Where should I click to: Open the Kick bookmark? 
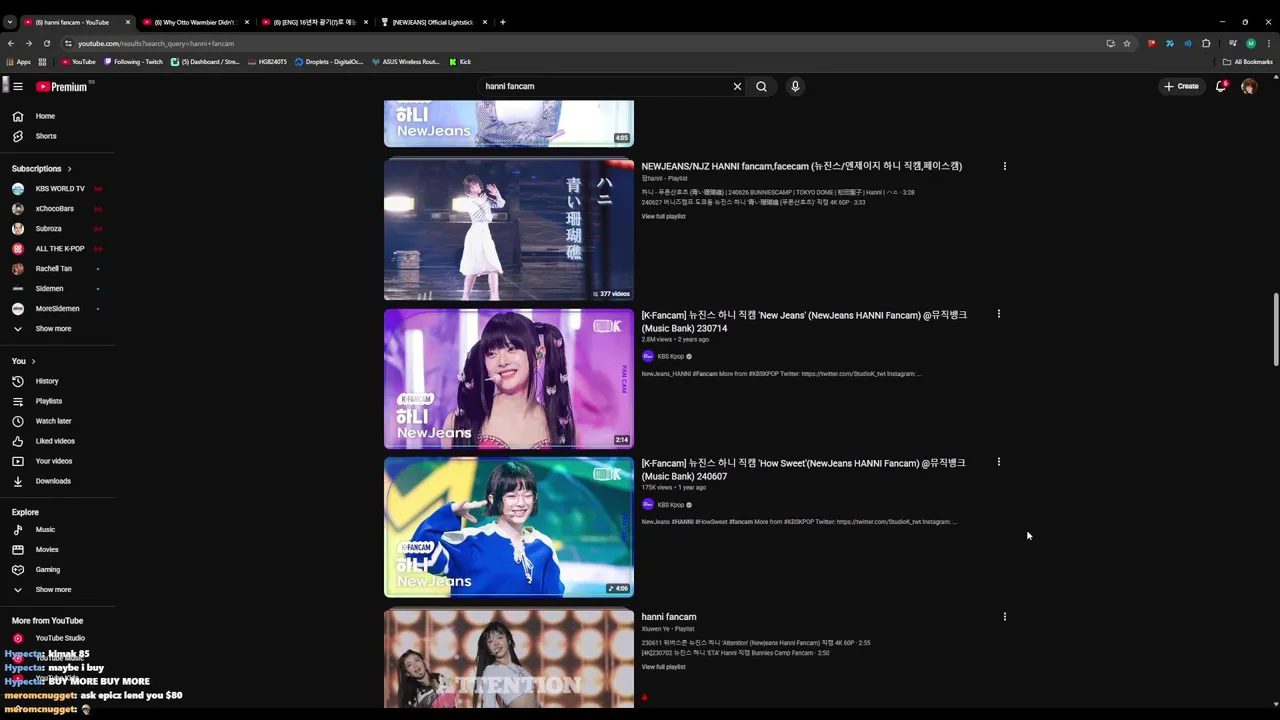tap(460, 62)
